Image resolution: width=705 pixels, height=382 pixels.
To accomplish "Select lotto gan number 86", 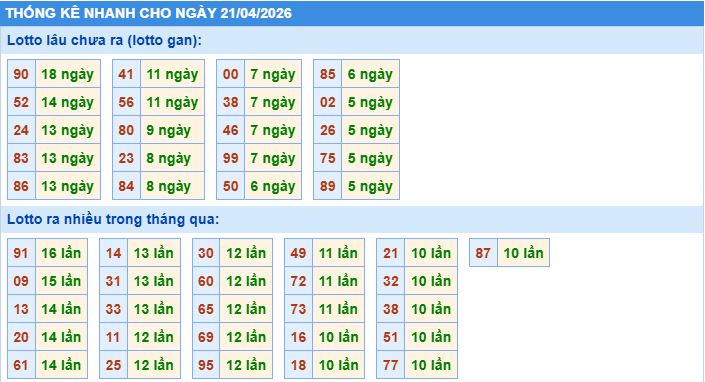I will click(x=21, y=186).
